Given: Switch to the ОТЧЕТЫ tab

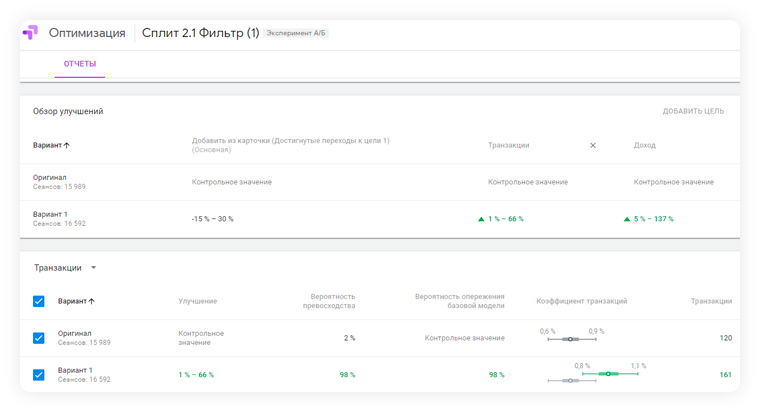Looking at the screenshot, I should pyautogui.click(x=80, y=64).
